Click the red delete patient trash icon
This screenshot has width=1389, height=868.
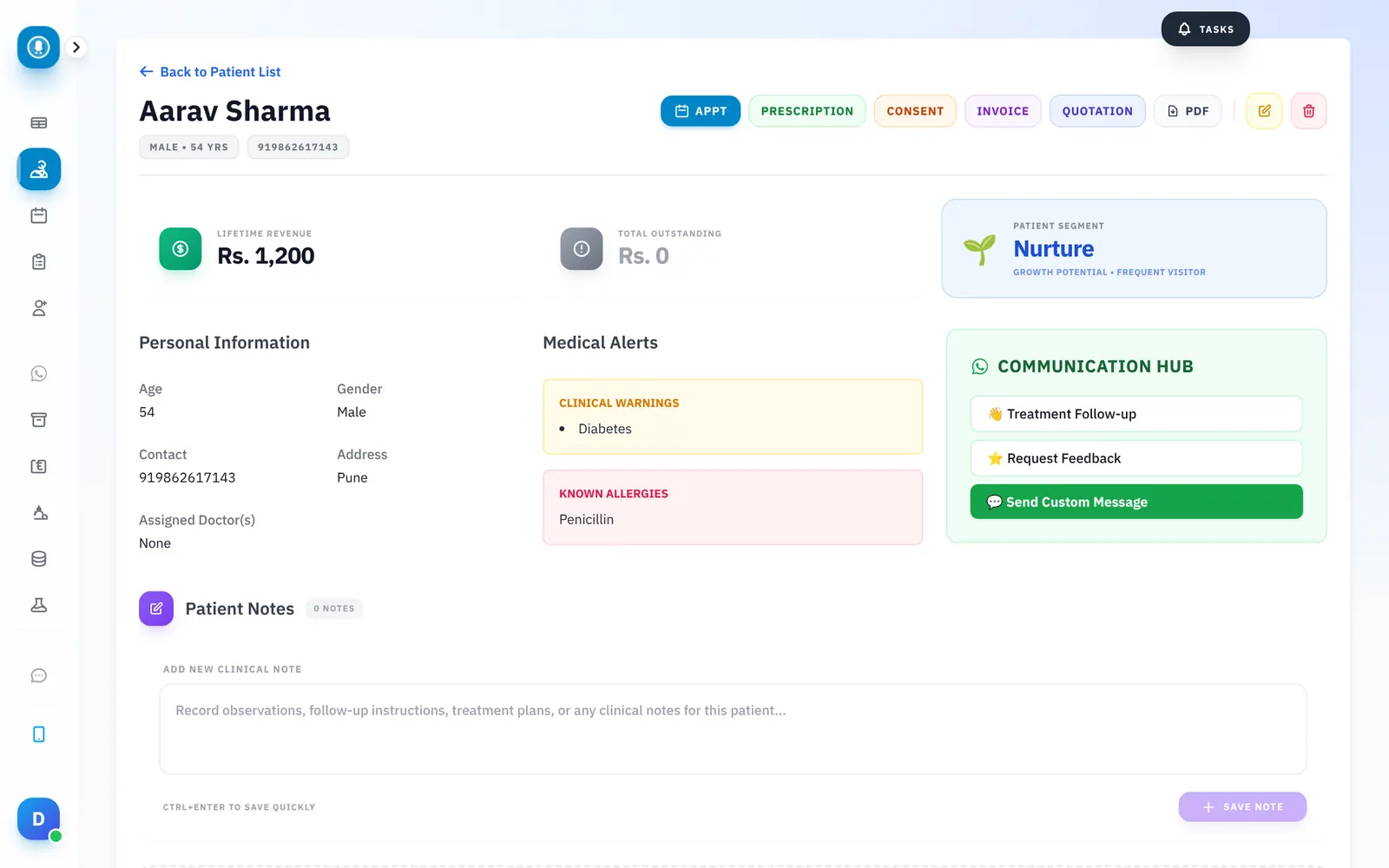tap(1308, 111)
